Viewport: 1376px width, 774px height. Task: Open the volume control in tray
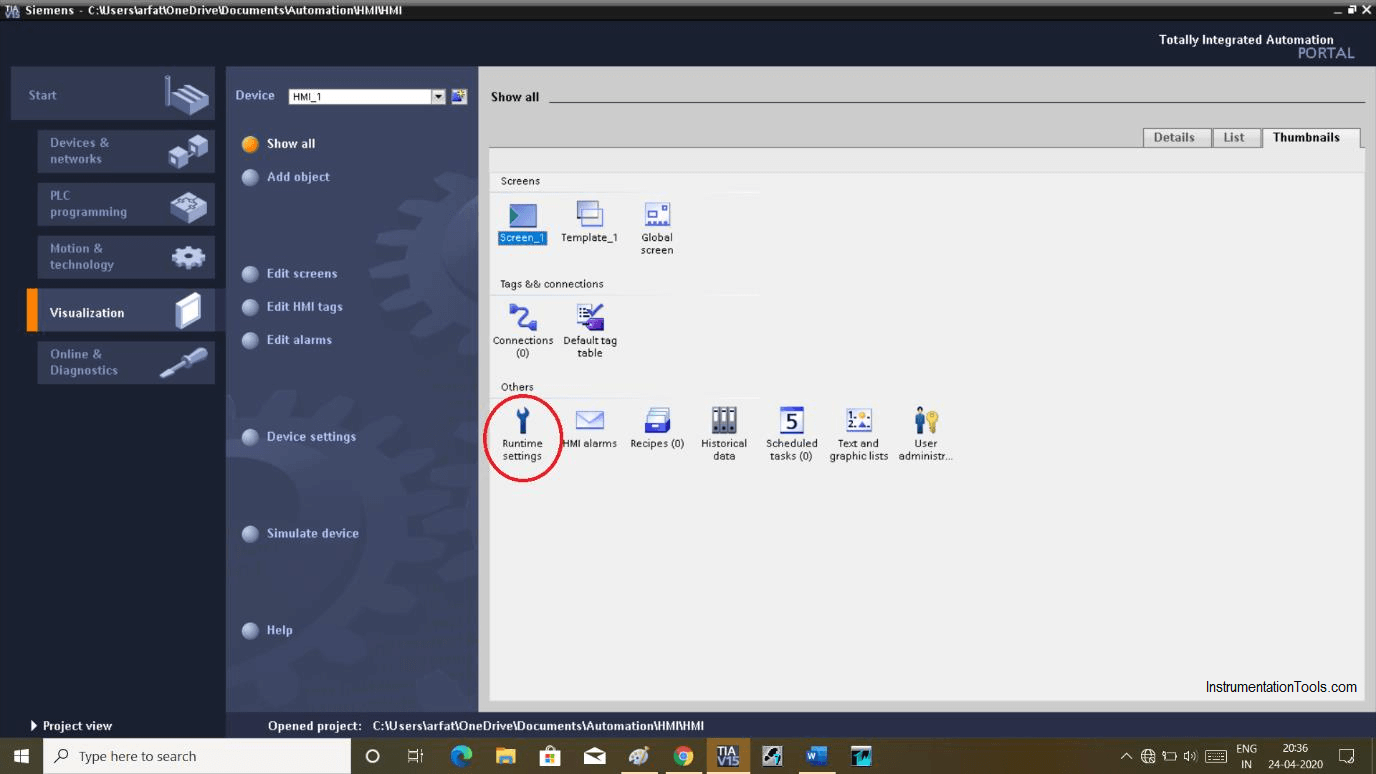coord(1190,756)
